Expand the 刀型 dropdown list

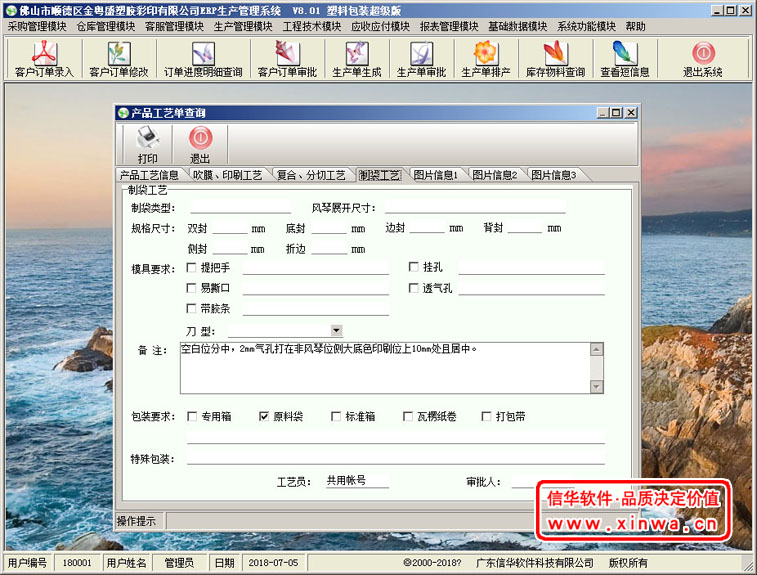coord(336,330)
